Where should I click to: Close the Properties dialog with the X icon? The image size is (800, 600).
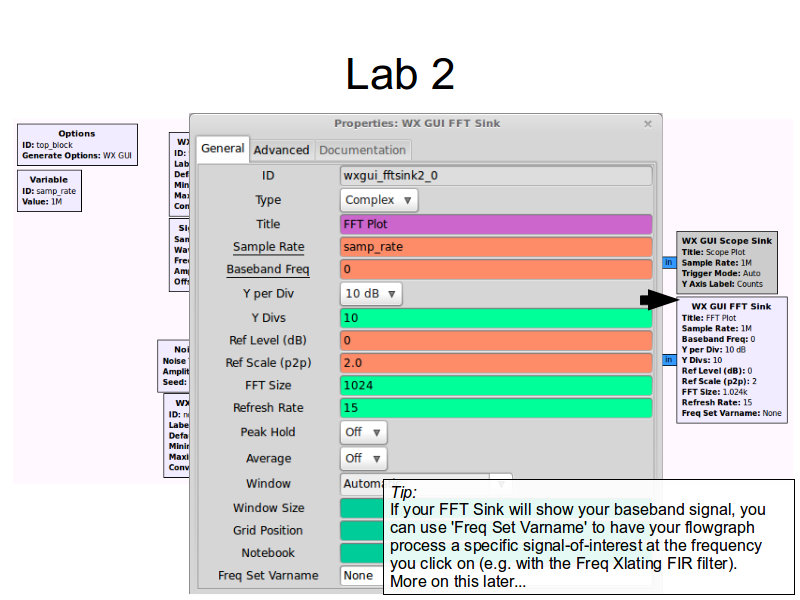[x=648, y=124]
